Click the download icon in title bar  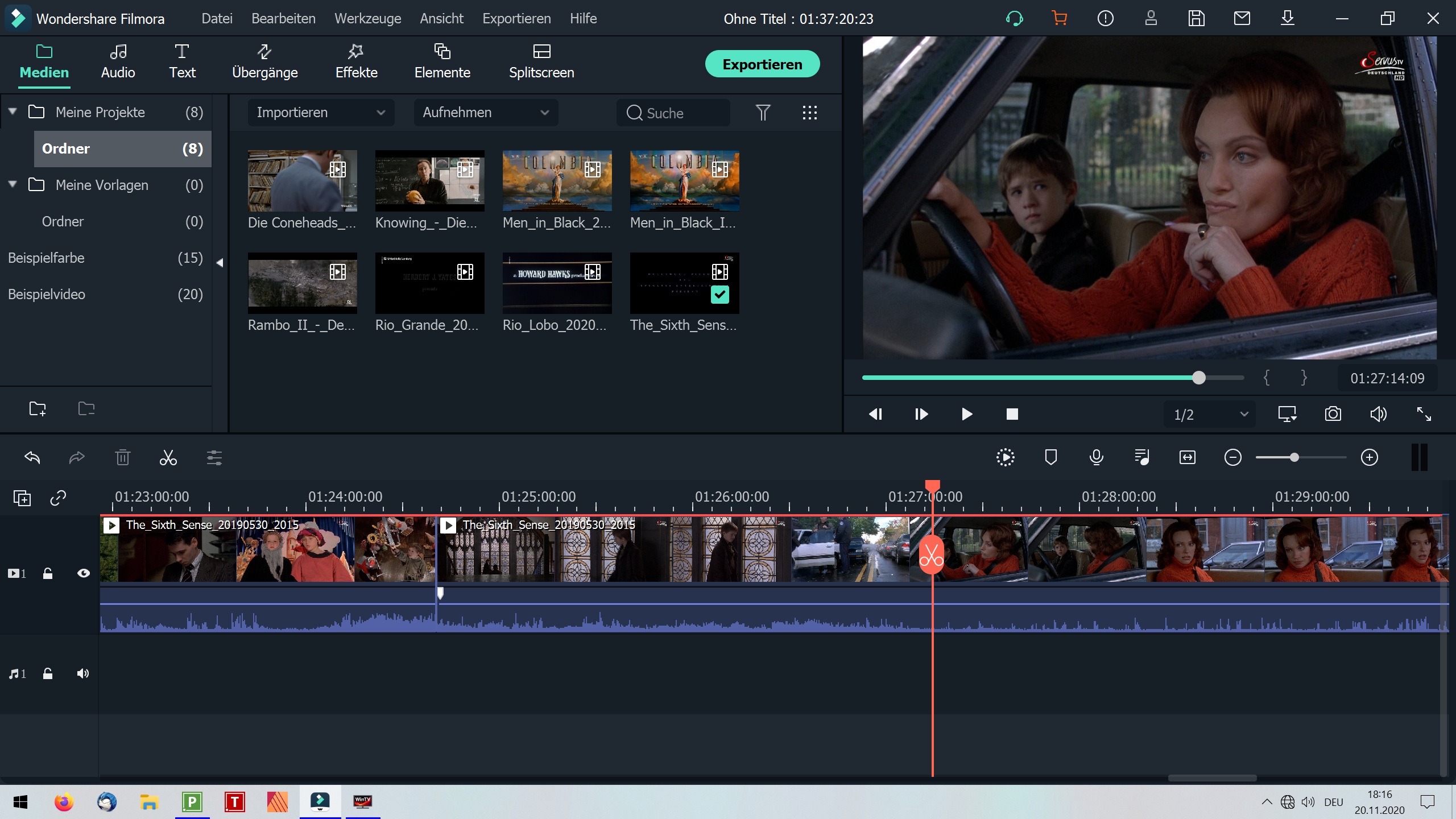(x=1288, y=18)
